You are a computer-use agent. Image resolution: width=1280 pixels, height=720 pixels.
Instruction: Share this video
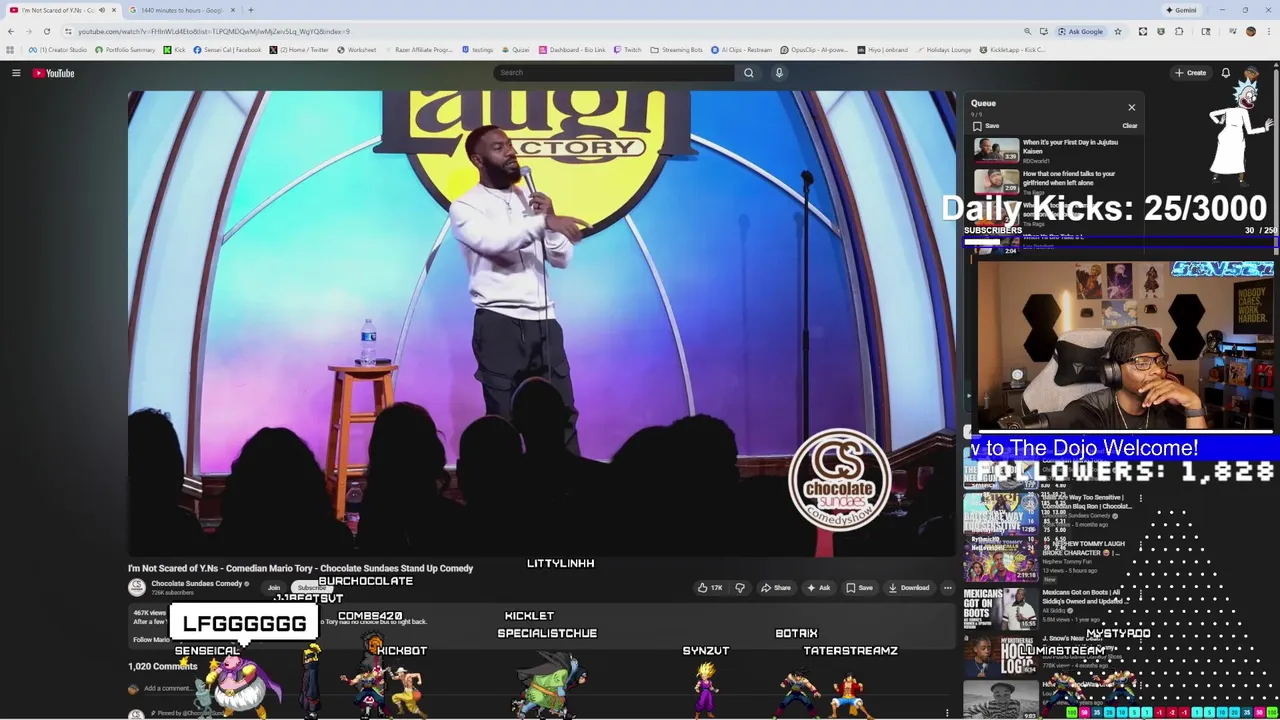click(x=776, y=588)
